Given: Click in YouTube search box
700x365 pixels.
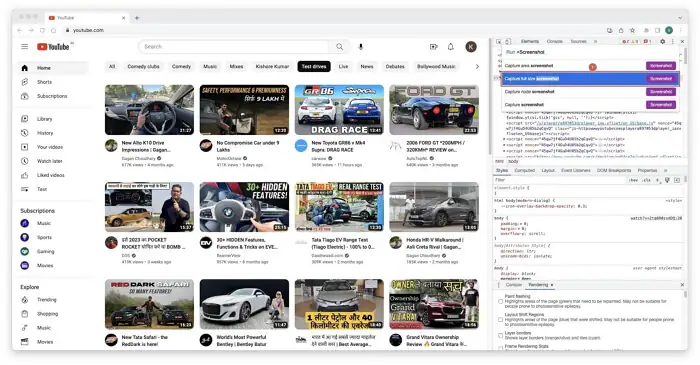Looking at the screenshot, I should point(234,46).
